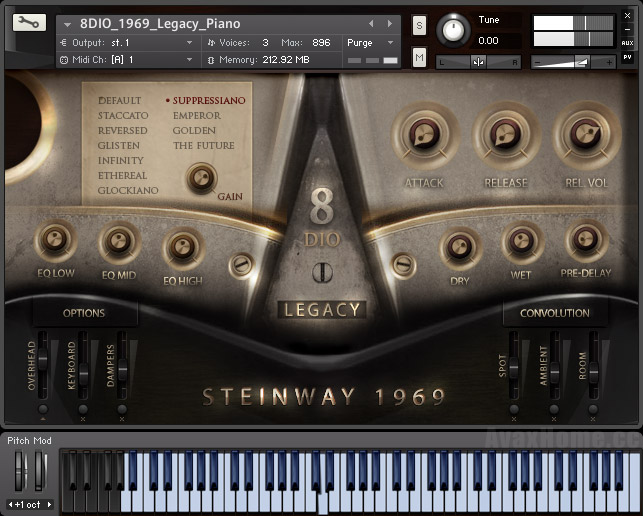Adjust the EQ LOW knob
The height and width of the screenshot is (516, 643).
click(55, 240)
